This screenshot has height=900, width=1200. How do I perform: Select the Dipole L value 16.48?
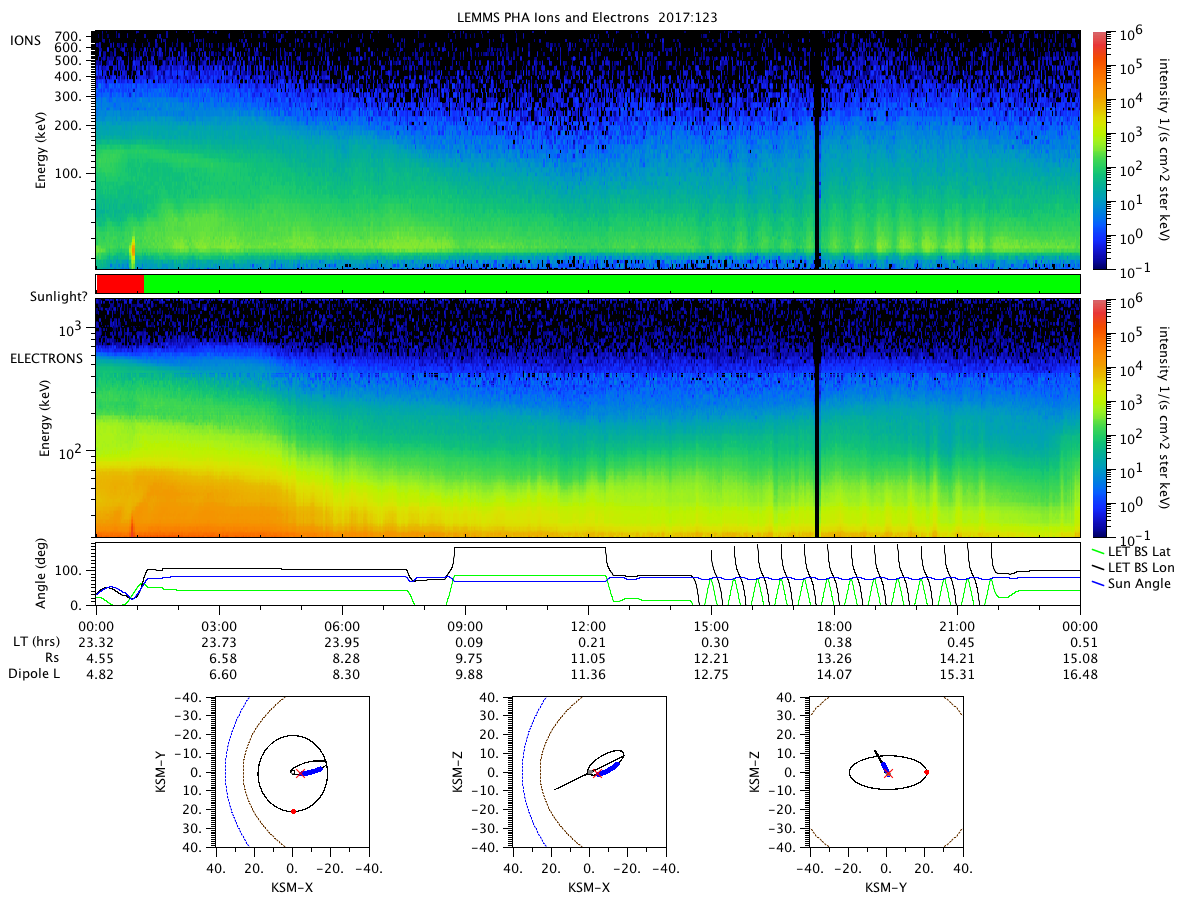pos(1080,674)
